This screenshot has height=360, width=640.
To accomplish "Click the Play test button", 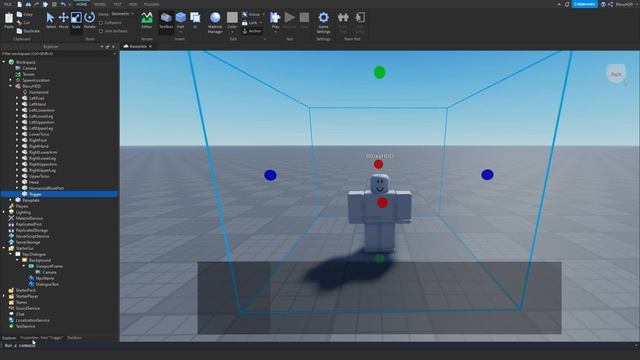I will point(276,20).
